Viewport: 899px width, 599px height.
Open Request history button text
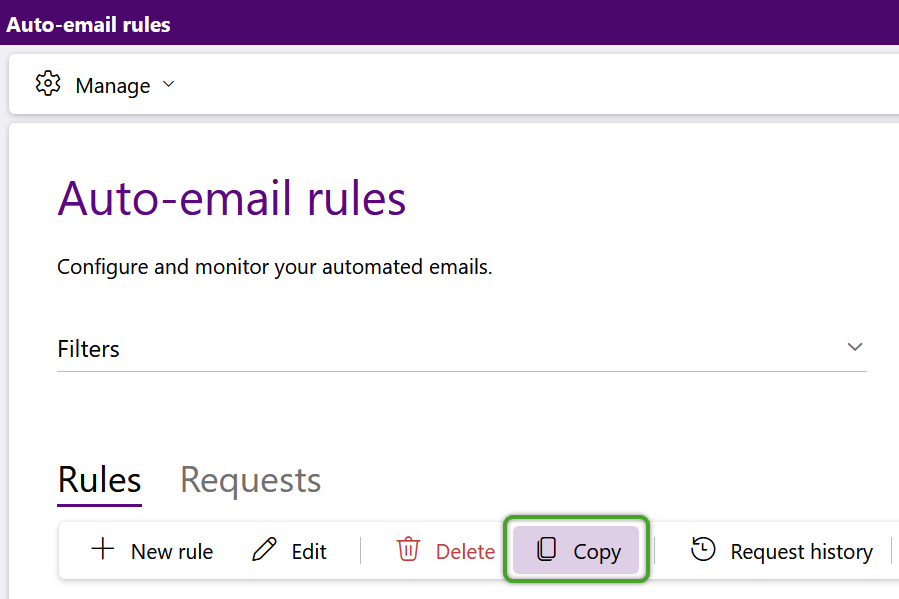tap(802, 551)
